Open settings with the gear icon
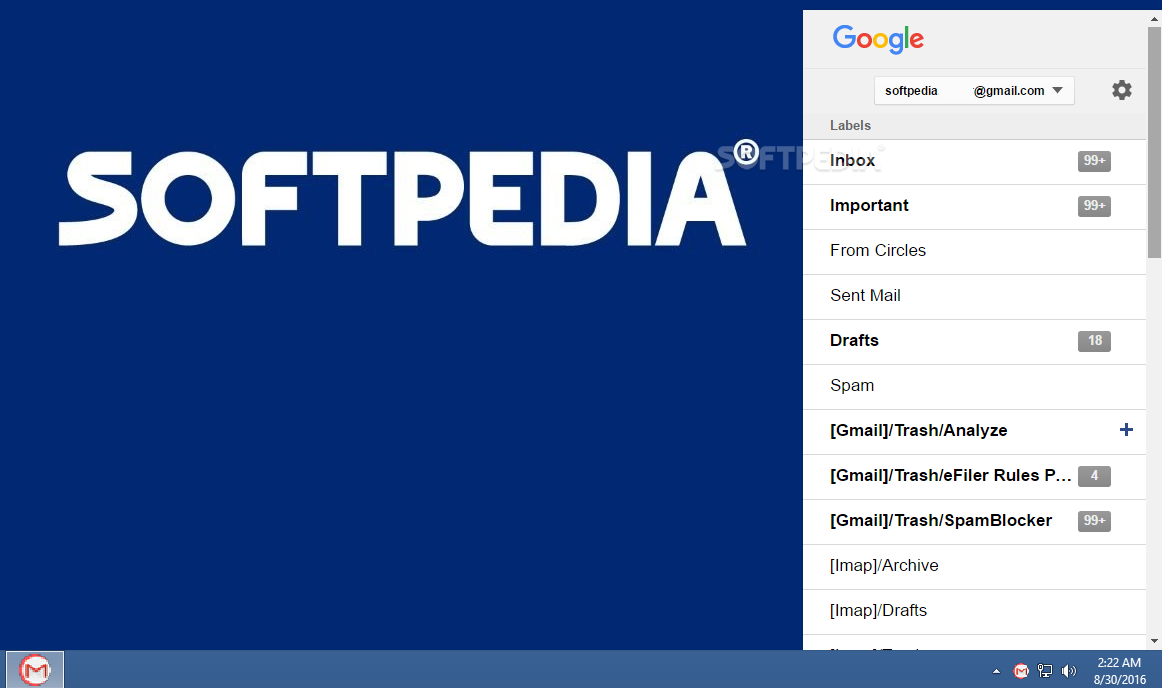 (x=1121, y=90)
